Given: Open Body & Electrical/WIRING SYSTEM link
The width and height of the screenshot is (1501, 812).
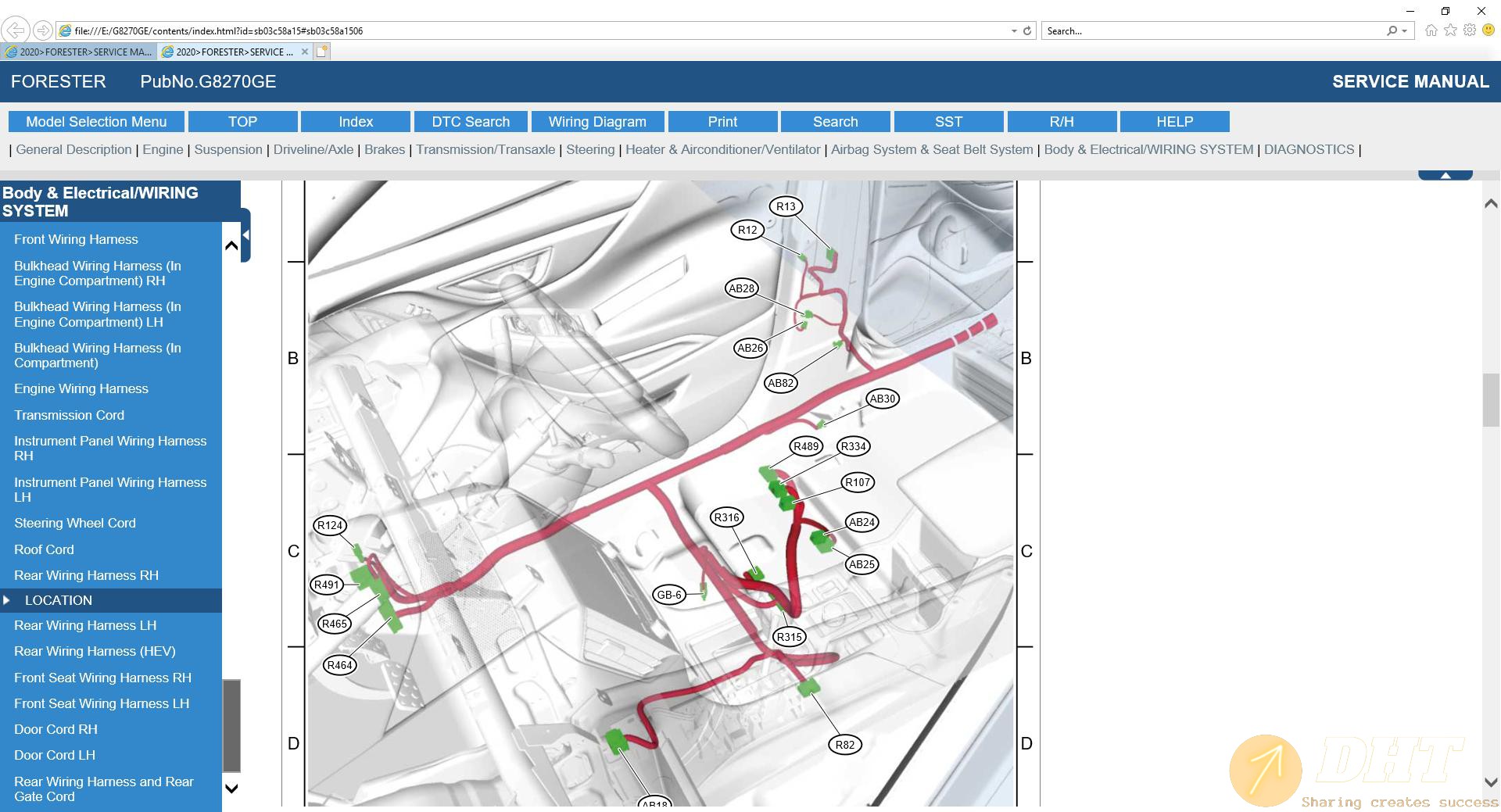Looking at the screenshot, I should tap(1148, 149).
